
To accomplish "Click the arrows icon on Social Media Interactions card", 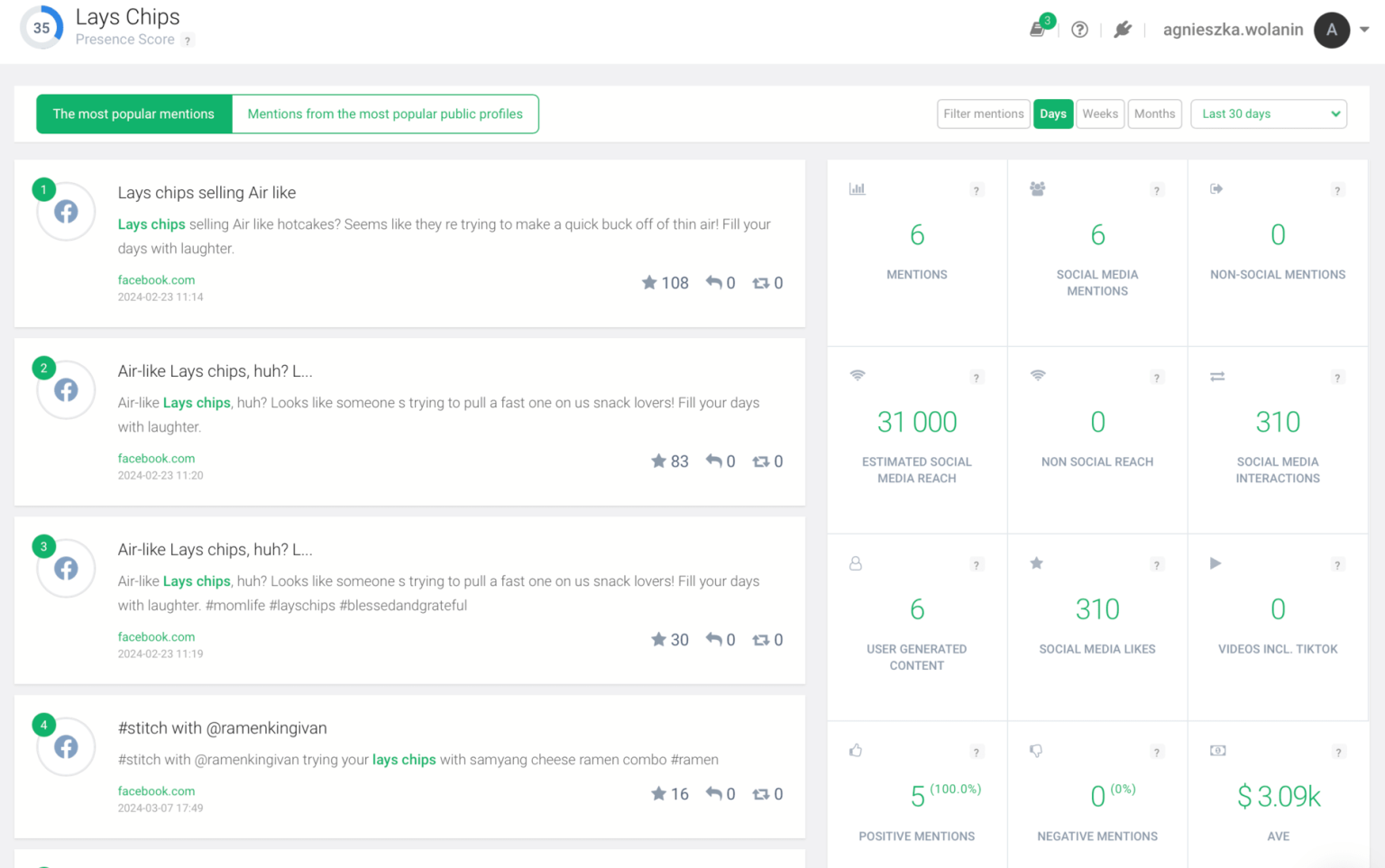I will tap(1217, 377).
